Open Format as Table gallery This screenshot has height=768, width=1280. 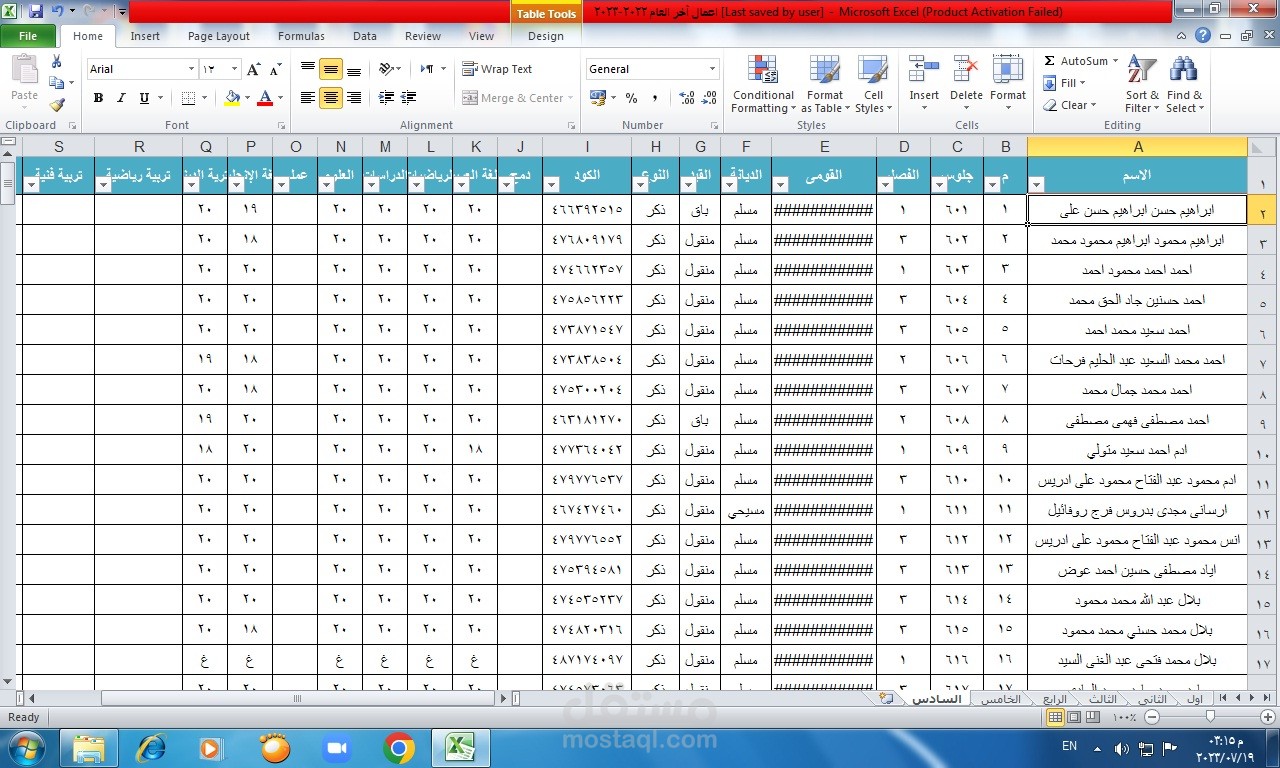(x=825, y=85)
